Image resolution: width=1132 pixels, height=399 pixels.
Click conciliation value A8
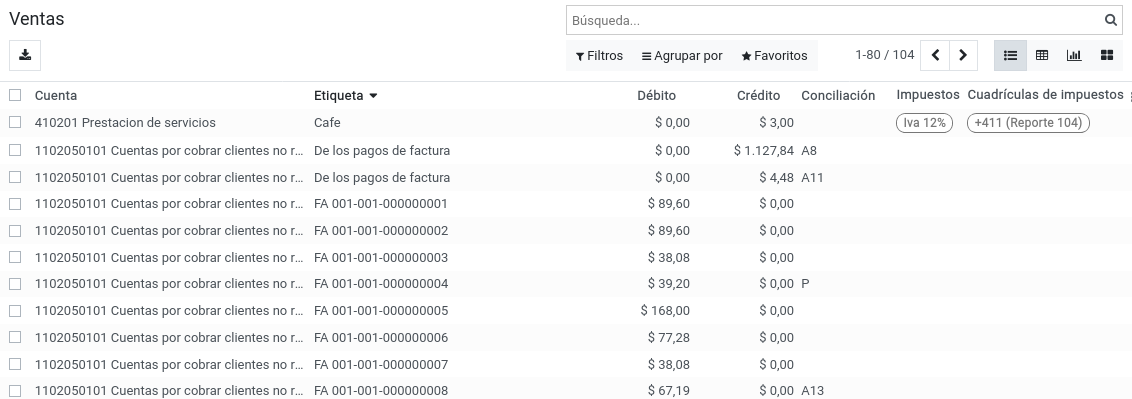[x=809, y=150]
